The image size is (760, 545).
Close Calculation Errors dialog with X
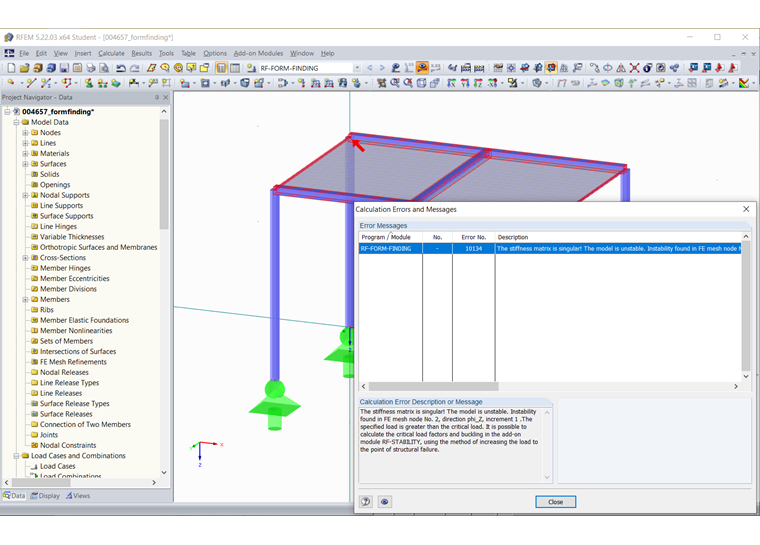[746, 209]
